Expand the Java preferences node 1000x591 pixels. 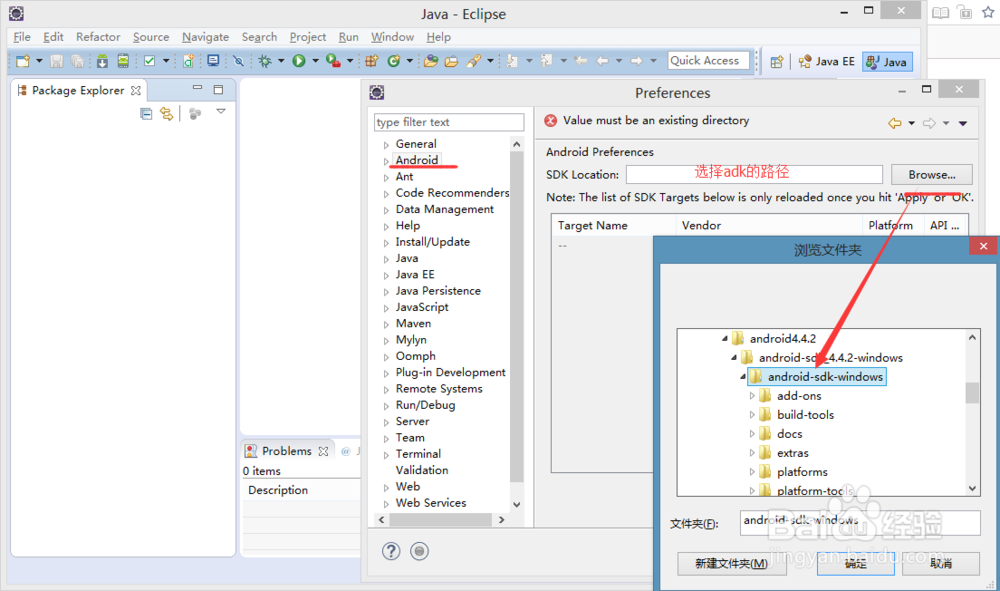(x=386, y=259)
